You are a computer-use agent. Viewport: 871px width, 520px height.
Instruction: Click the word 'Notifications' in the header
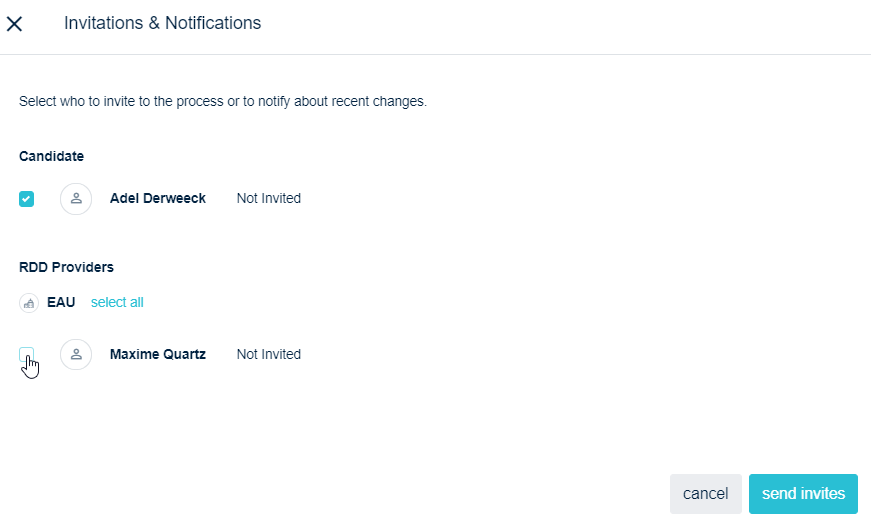(211, 23)
